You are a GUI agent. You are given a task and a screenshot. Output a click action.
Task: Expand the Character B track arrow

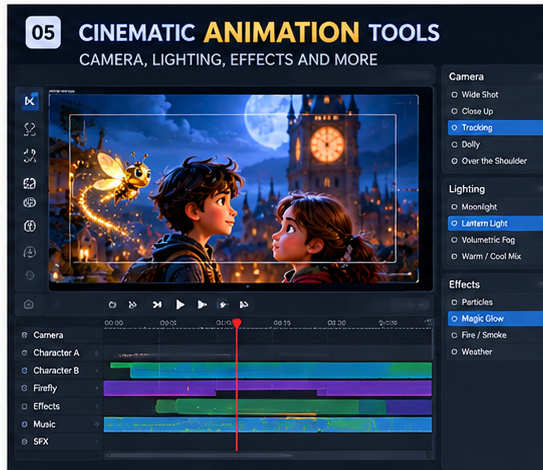(97, 371)
